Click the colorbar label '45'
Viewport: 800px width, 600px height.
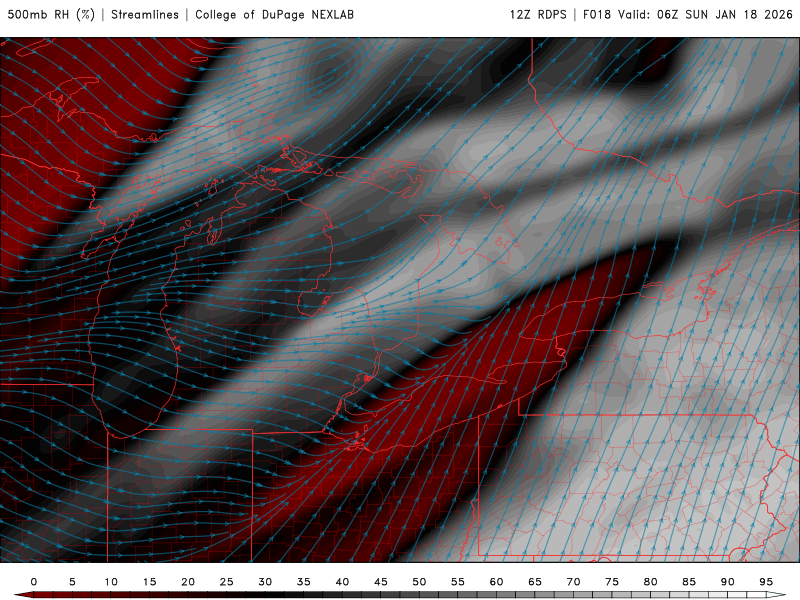(381, 582)
